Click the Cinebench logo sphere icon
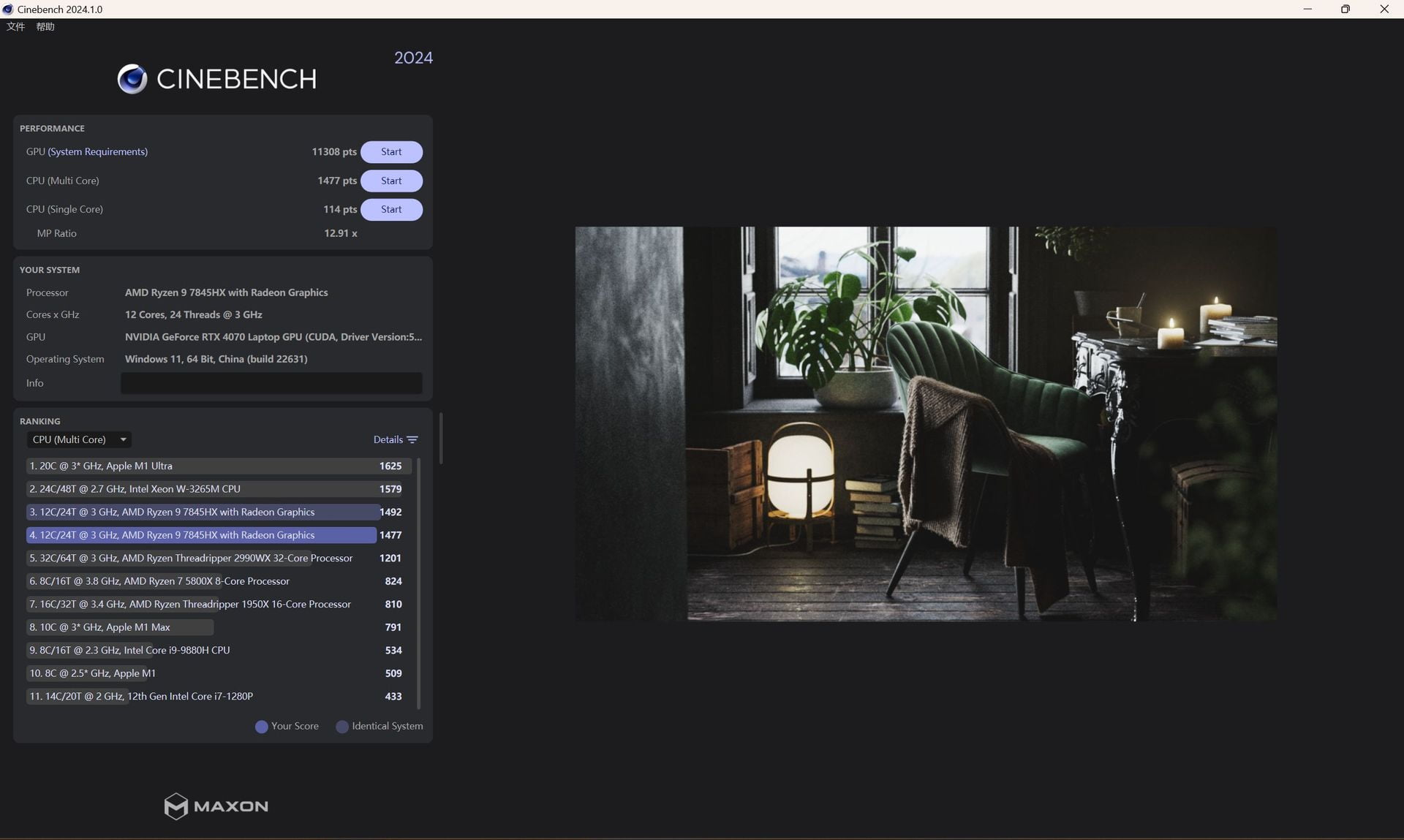The width and height of the screenshot is (1404, 840). click(x=132, y=79)
